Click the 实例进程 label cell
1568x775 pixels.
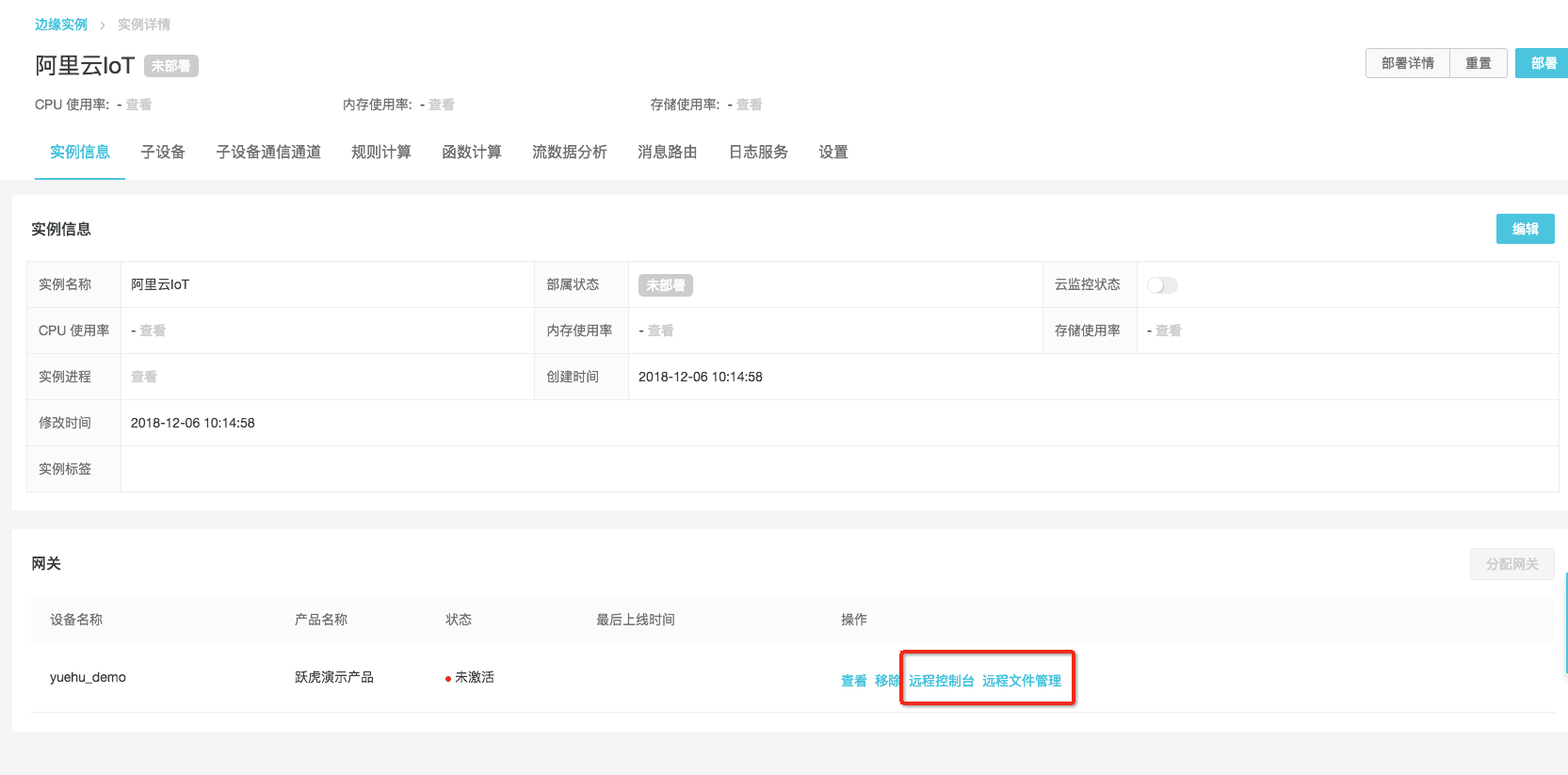73,377
